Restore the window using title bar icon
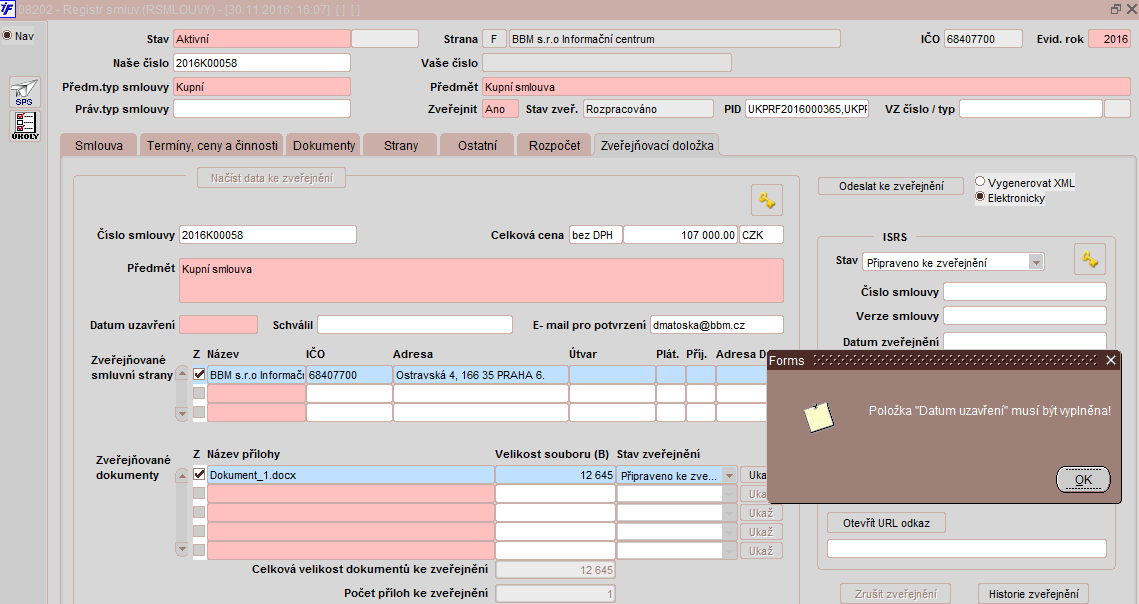1139x604 pixels. [x=1116, y=9]
